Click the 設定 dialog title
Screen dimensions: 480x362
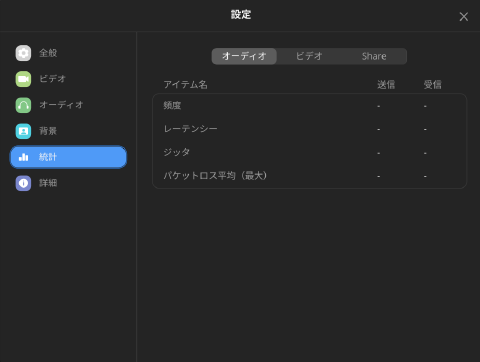pos(241,15)
